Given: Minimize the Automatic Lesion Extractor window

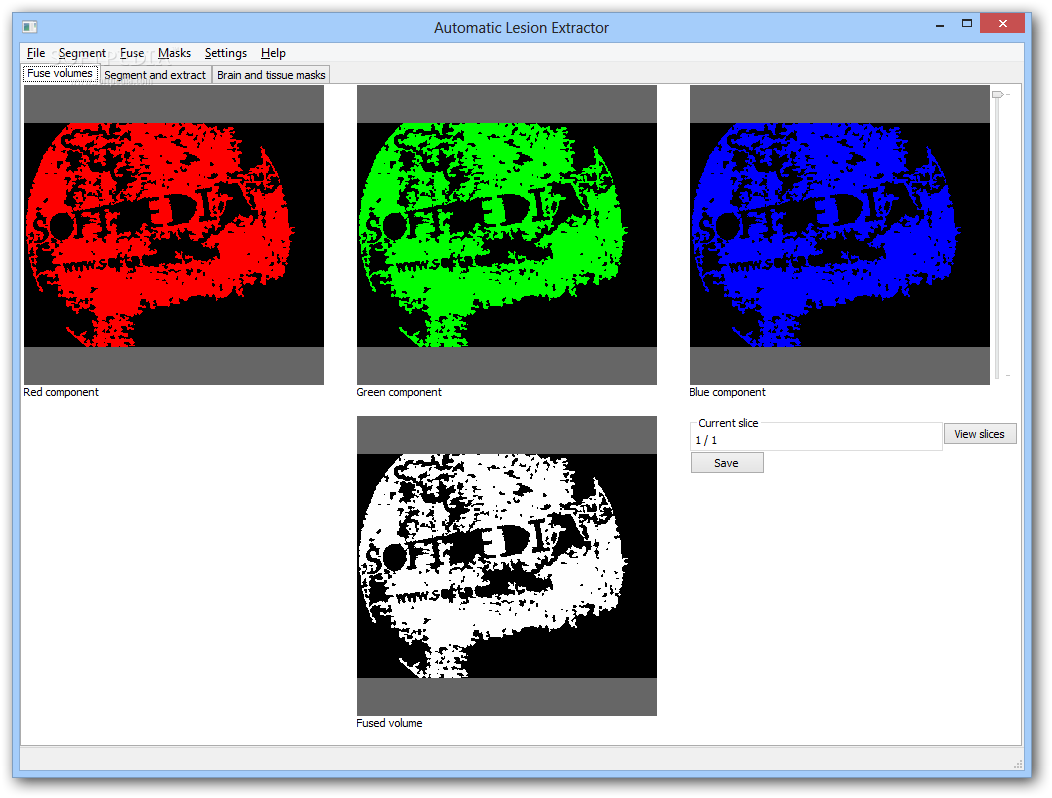Looking at the screenshot, I should 940,25.
